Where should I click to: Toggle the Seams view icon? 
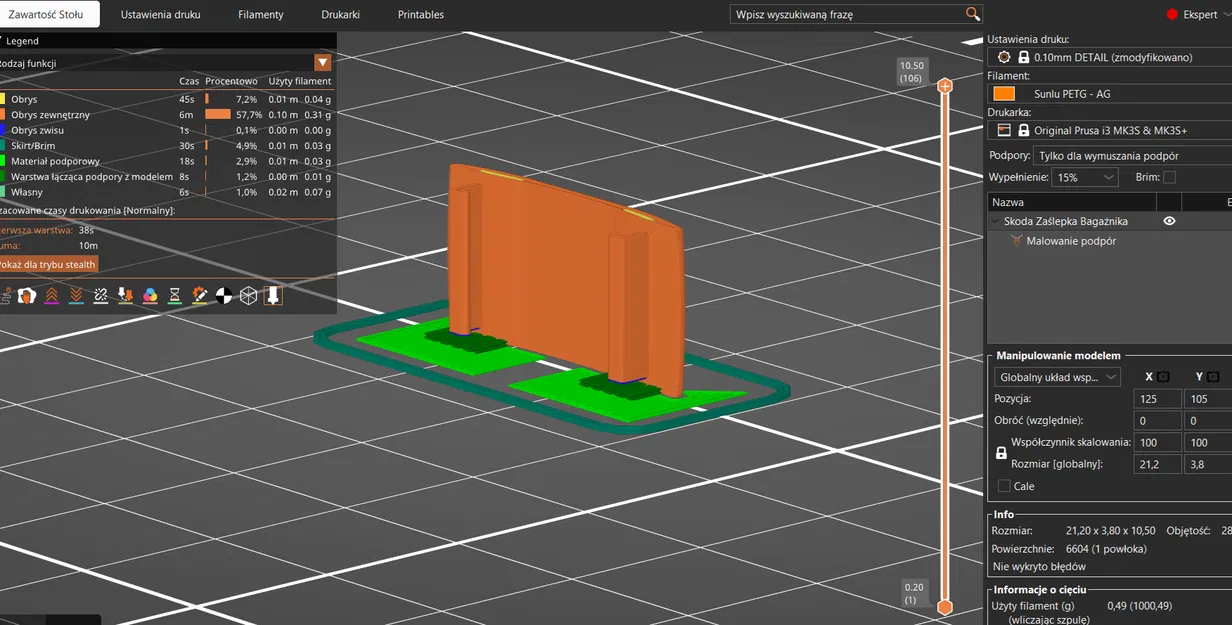pyautogui.click(x=101, y=296)
